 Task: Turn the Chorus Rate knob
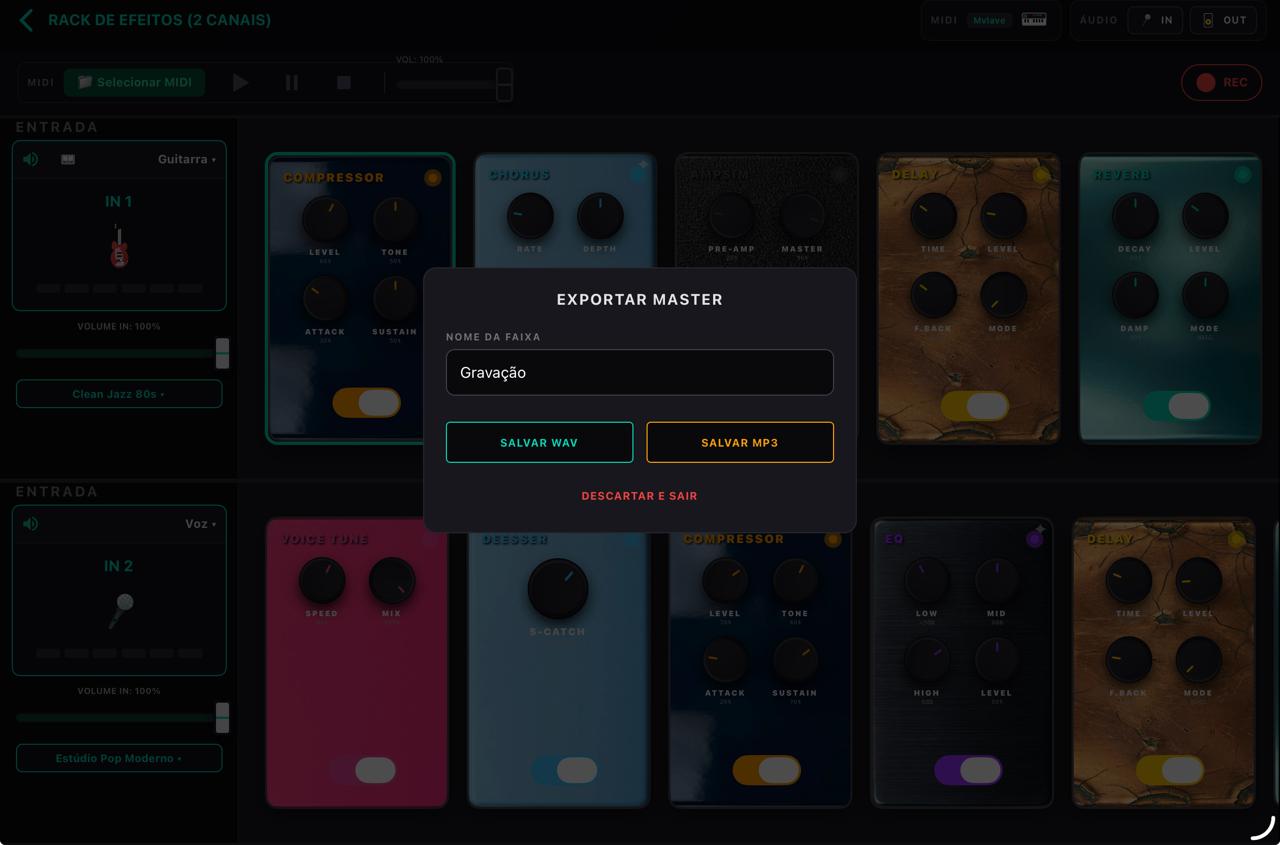(530, 216)
